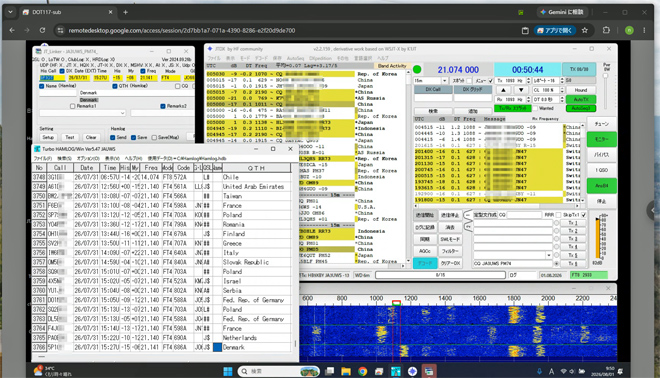
Task: Toggle the Name (Hamlog) checkbox in JT_Linker
Action: tap(42, 86)
